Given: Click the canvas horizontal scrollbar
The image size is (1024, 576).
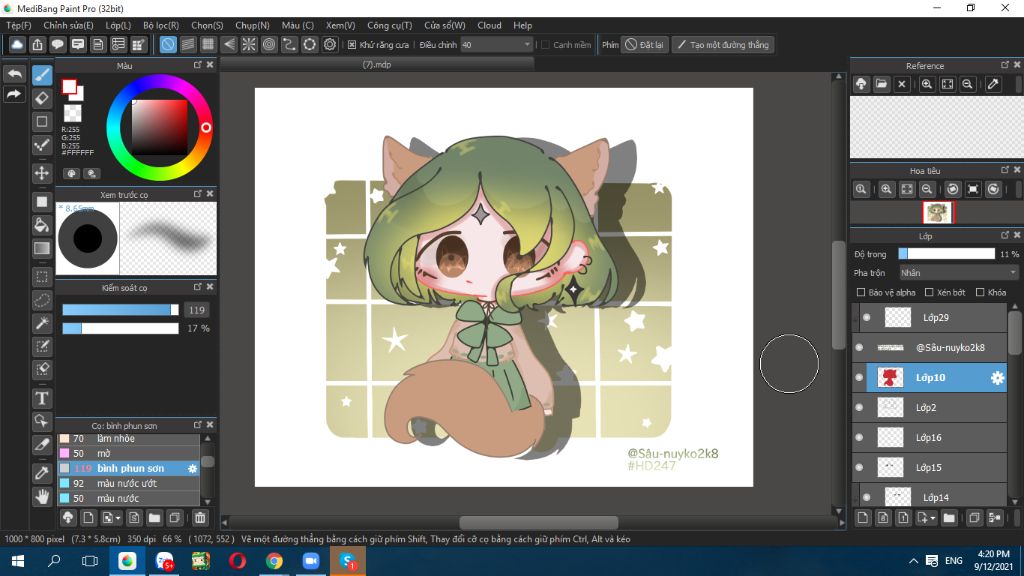Looking at the screenshot, I should pyautogui.click(x=539, y=522).
